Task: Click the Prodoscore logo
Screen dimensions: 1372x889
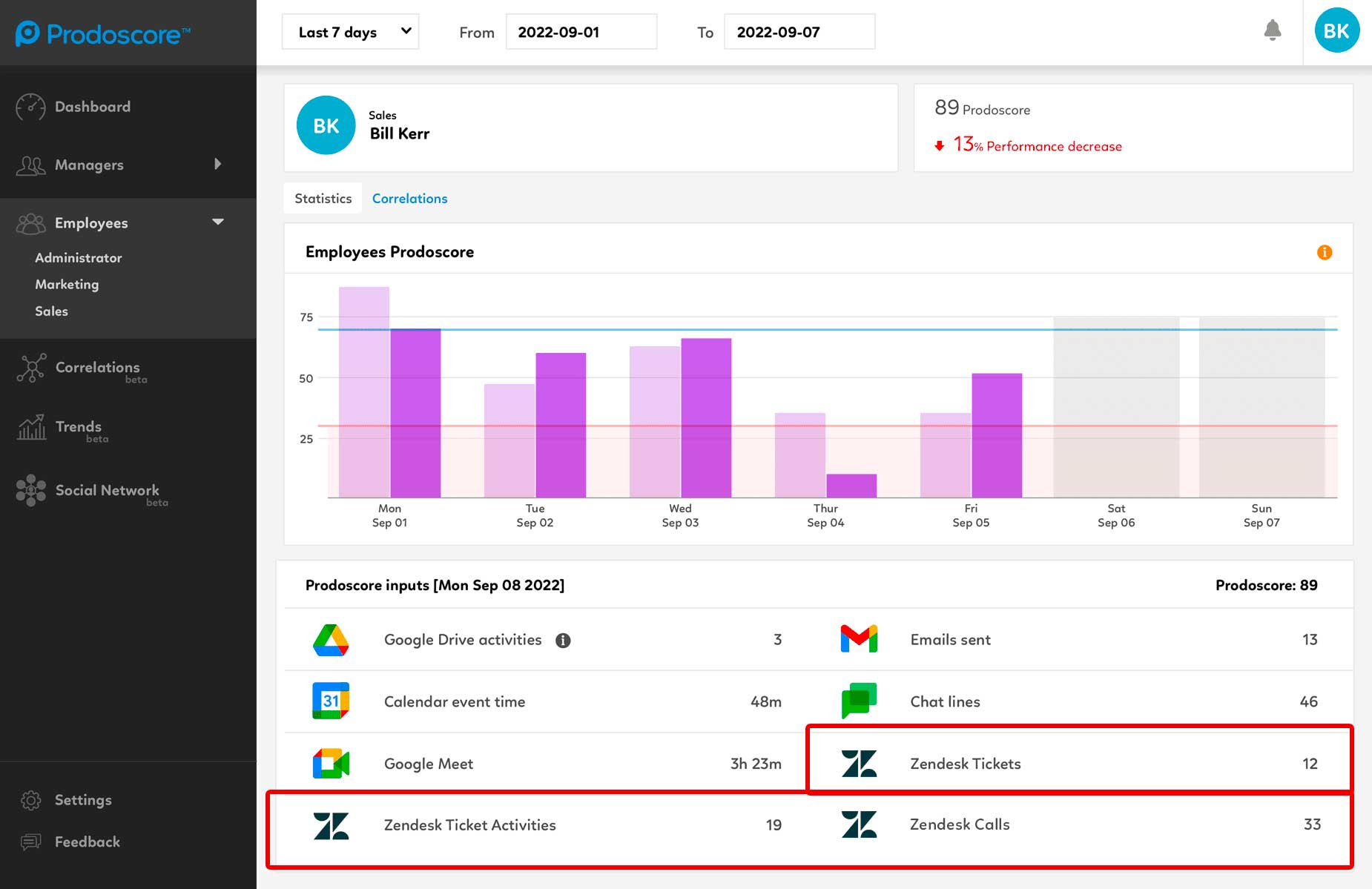Action: click(103, 34)
